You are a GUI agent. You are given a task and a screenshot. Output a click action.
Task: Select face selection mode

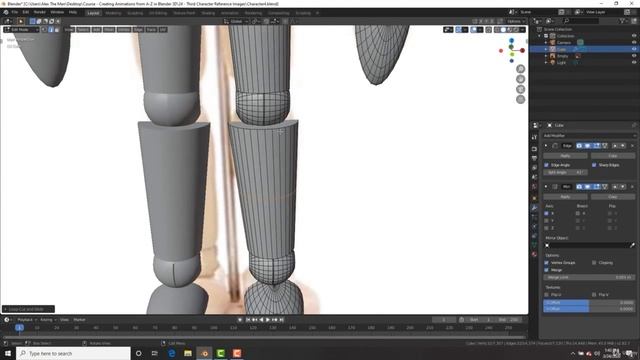point(57,29)
